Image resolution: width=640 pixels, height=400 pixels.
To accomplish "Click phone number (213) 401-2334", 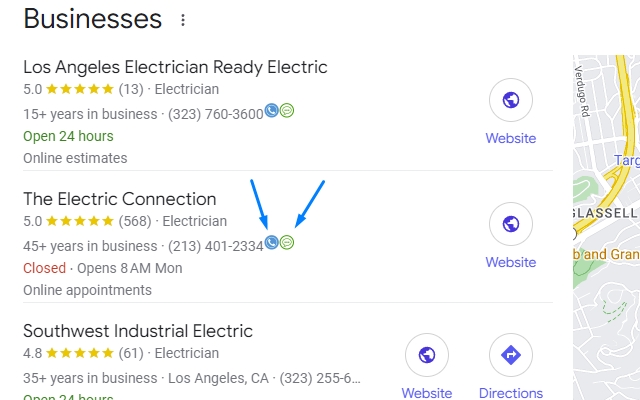I will (215, 245).
